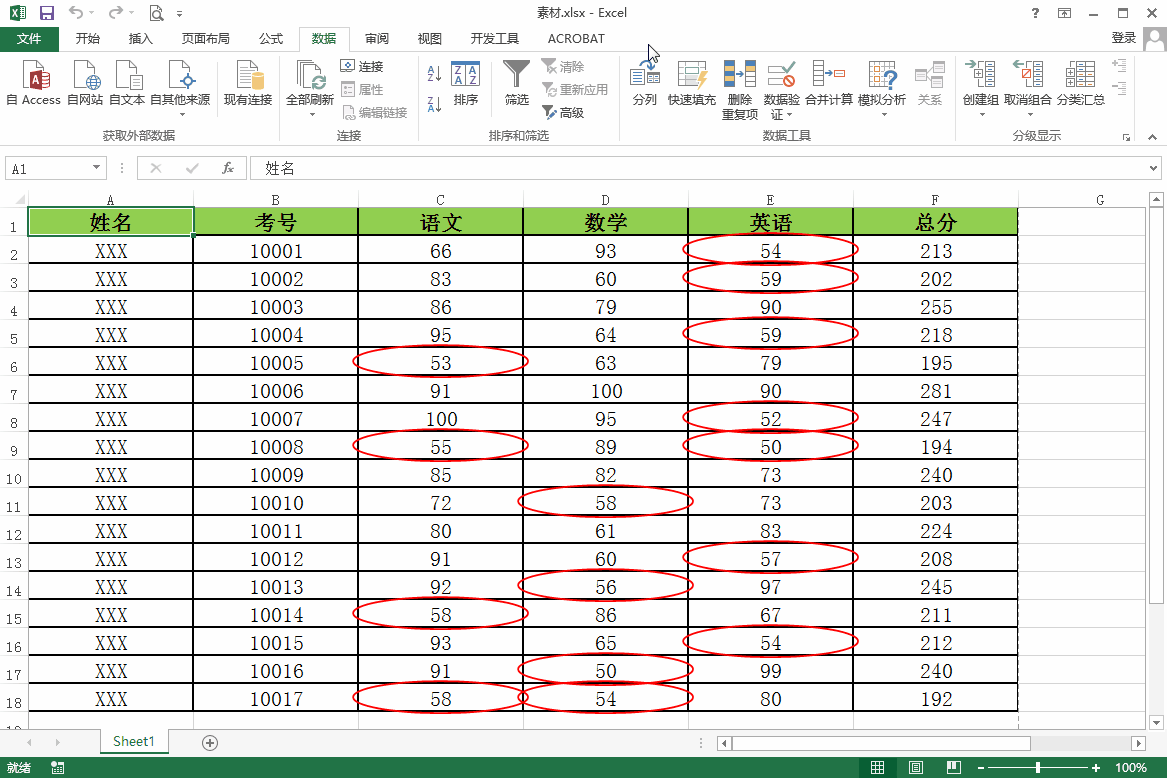Sort ascending with the A-Z icon
1167x778 pixels.
pos(434,73)
